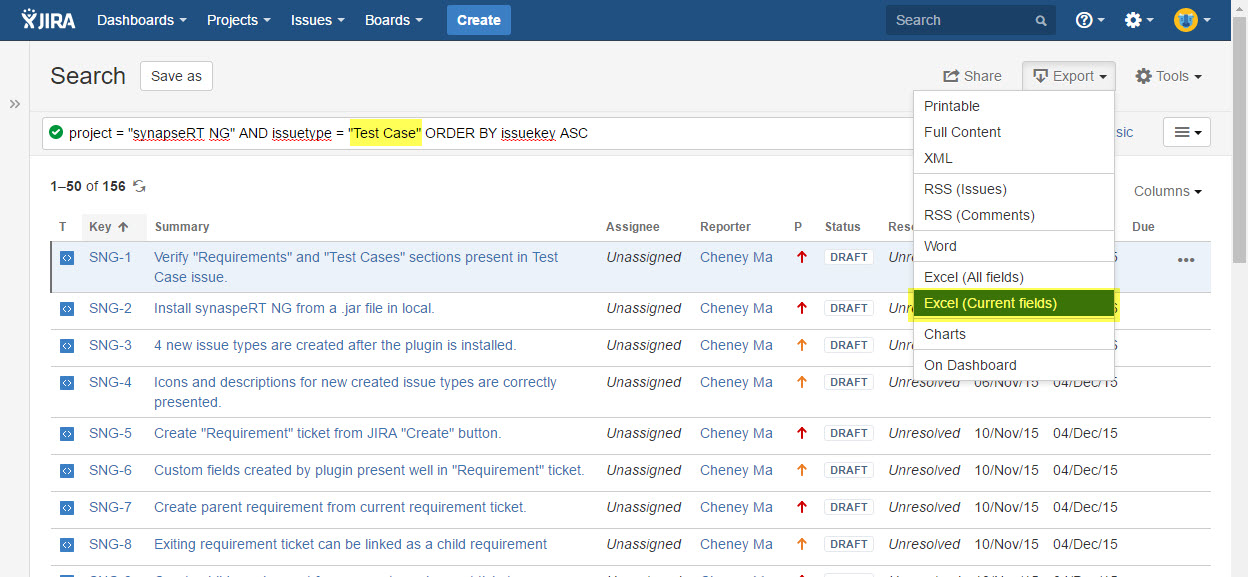The width and height of the screenshot is (1248, 577).
Task: Open the view layout switcher dropdown
Action: pos(1186,132)
